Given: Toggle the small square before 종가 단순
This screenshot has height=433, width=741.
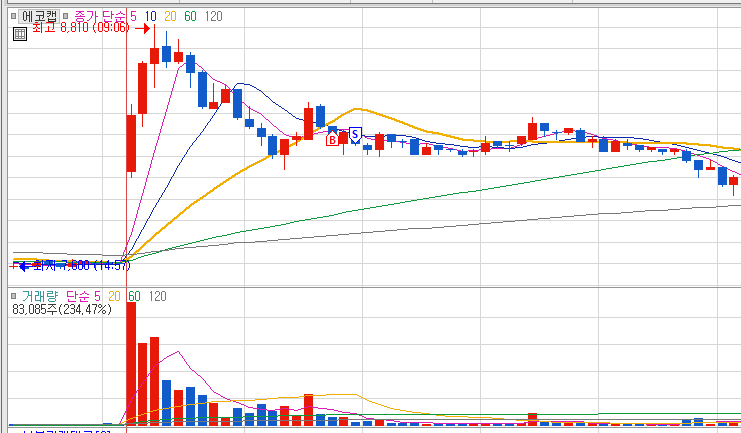Looking at the screenshot, I should [x=66, y=16].
